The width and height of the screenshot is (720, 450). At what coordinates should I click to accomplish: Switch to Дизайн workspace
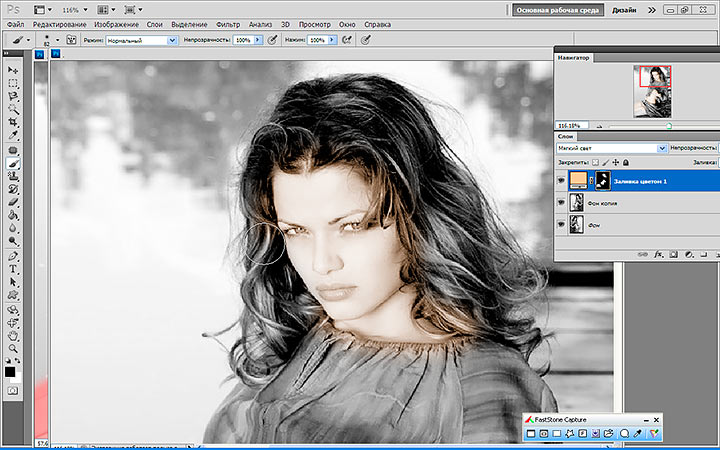624,10
